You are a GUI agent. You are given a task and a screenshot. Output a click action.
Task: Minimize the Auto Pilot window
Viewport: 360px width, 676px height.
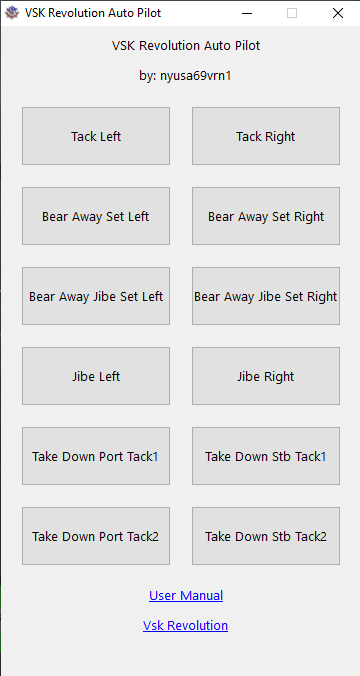[247, 13]
